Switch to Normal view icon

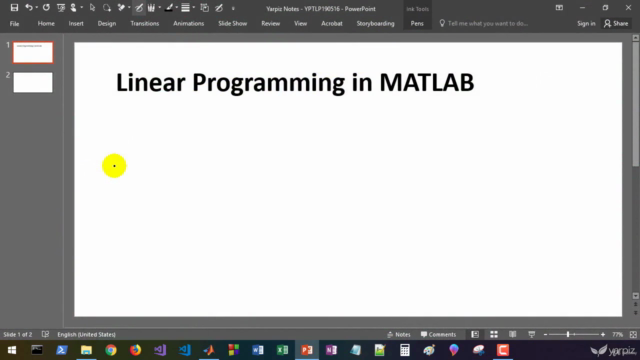[x=475, y=334]
